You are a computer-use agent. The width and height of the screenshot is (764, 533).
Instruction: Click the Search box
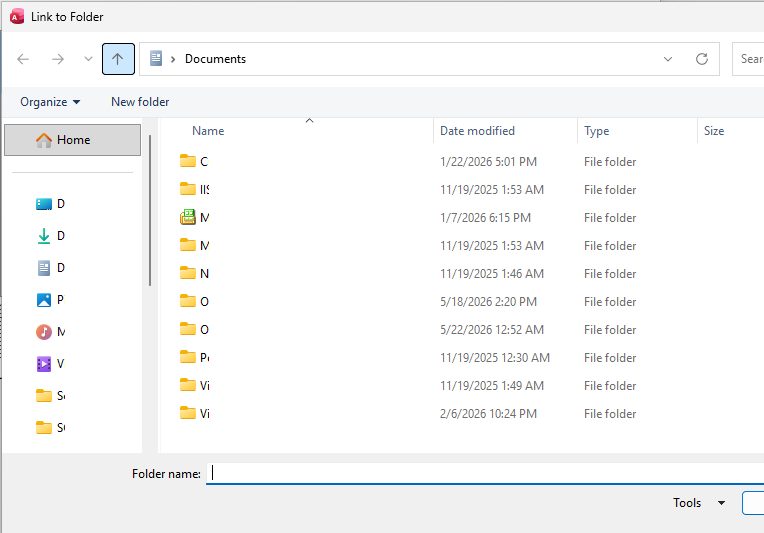click(x=748, y=59)
